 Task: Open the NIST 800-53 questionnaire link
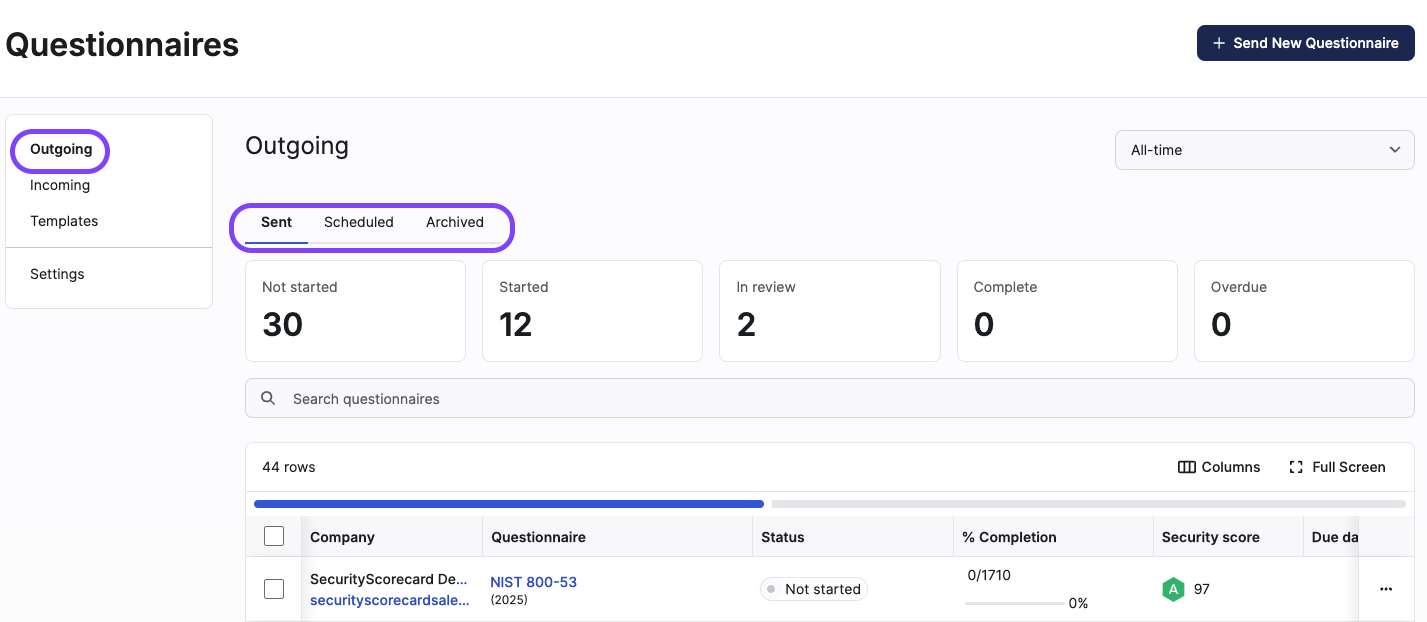(x=533, y=582)
